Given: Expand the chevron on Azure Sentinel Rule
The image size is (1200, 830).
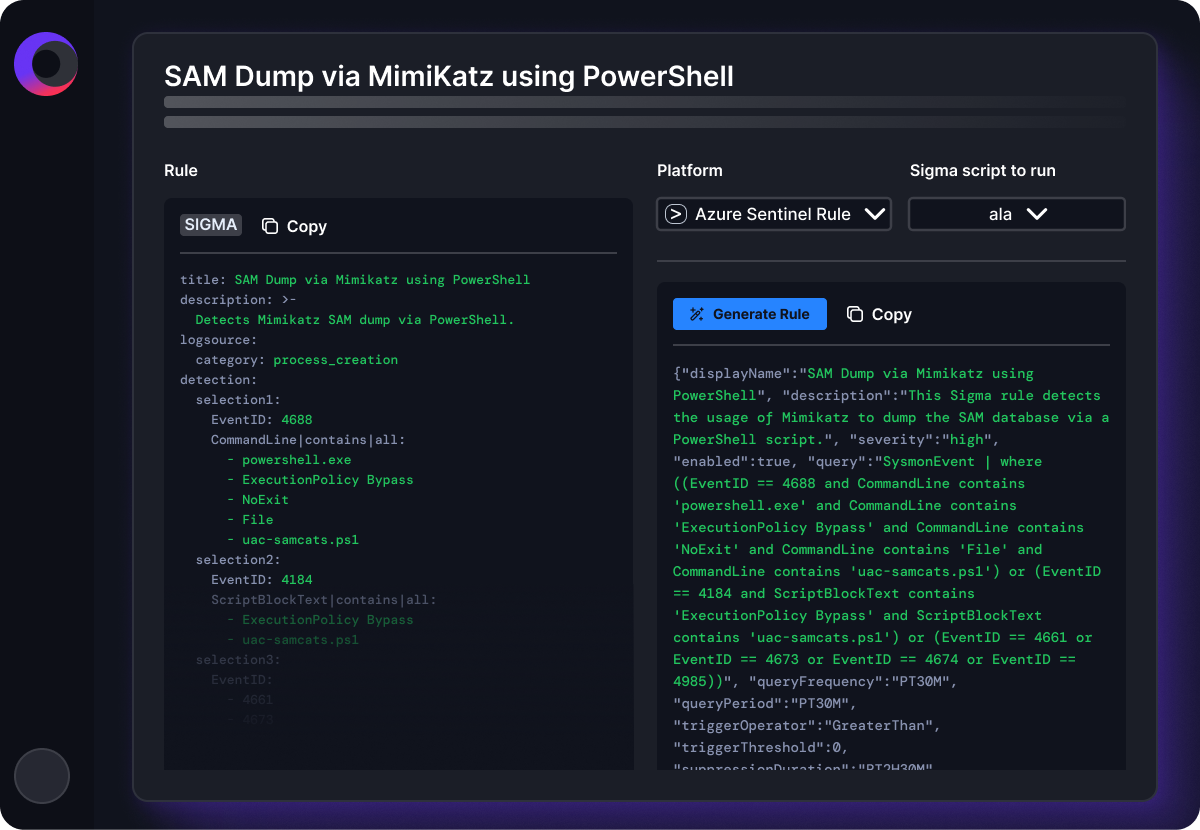Looking at the screenshot, I should pos(874,214).
